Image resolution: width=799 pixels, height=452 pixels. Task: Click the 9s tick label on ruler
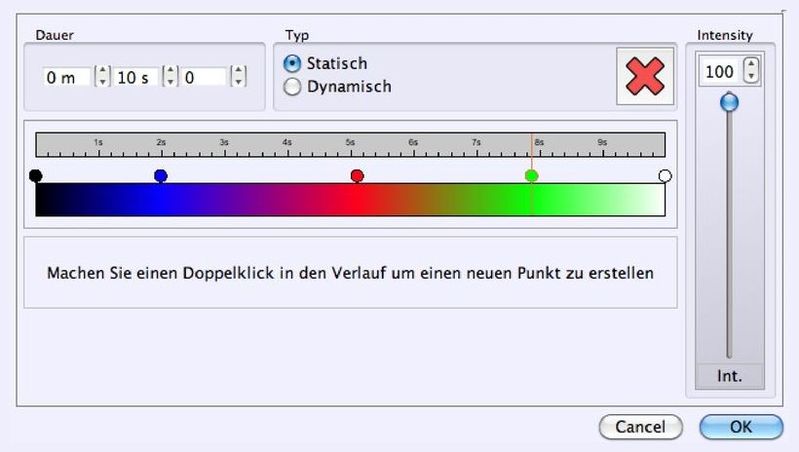click(x=602, y=142)
